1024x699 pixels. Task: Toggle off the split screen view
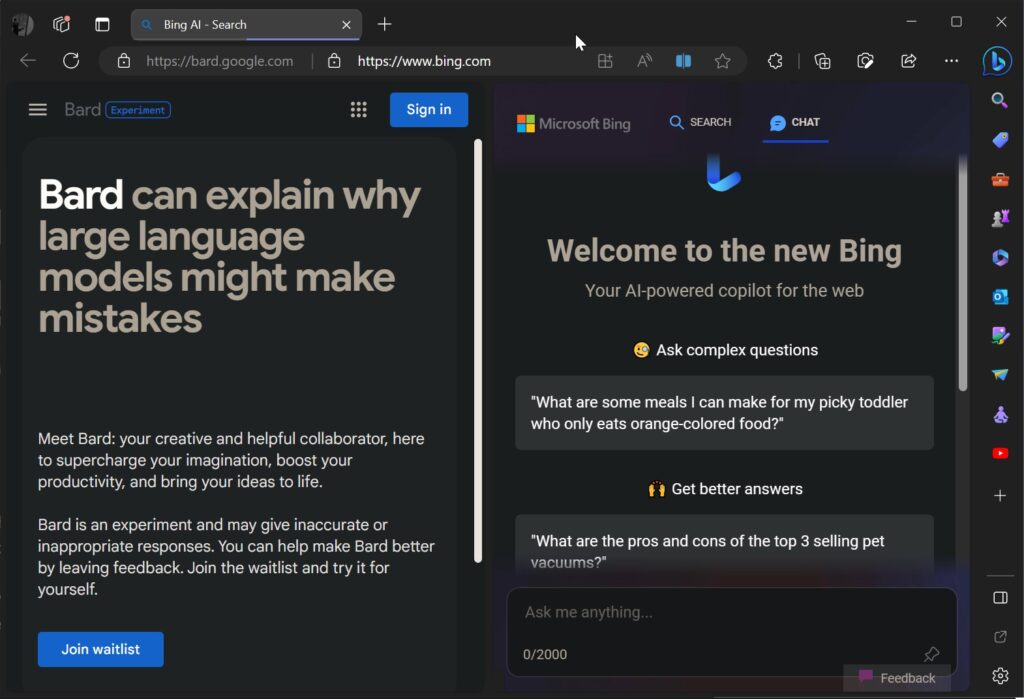pos(683,61)
